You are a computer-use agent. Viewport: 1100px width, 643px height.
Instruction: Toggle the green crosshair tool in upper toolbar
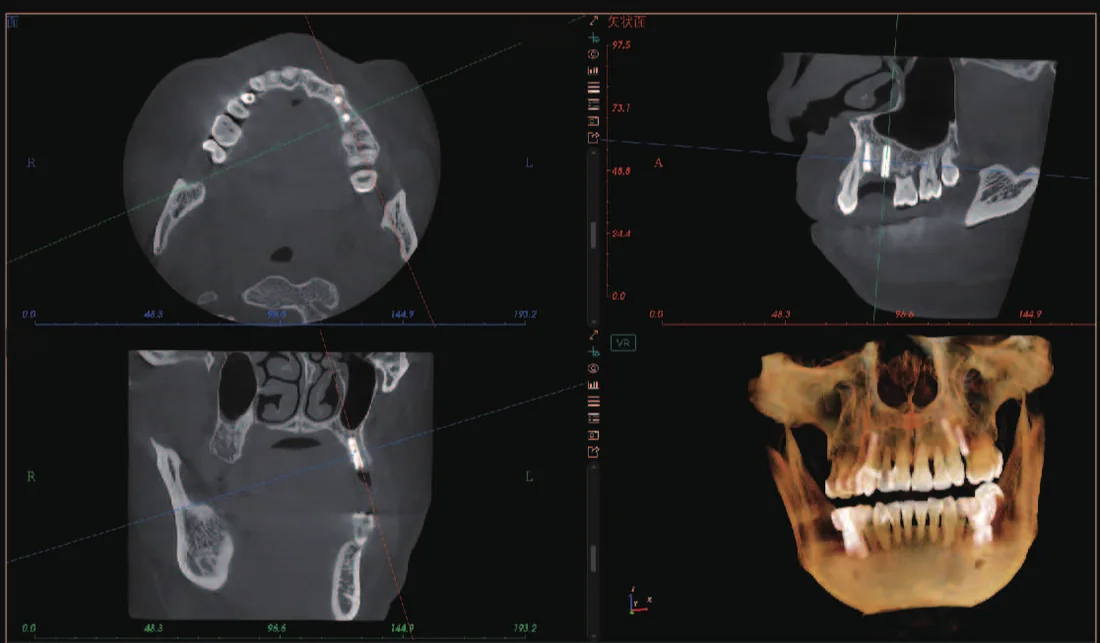tap(593, 38)
